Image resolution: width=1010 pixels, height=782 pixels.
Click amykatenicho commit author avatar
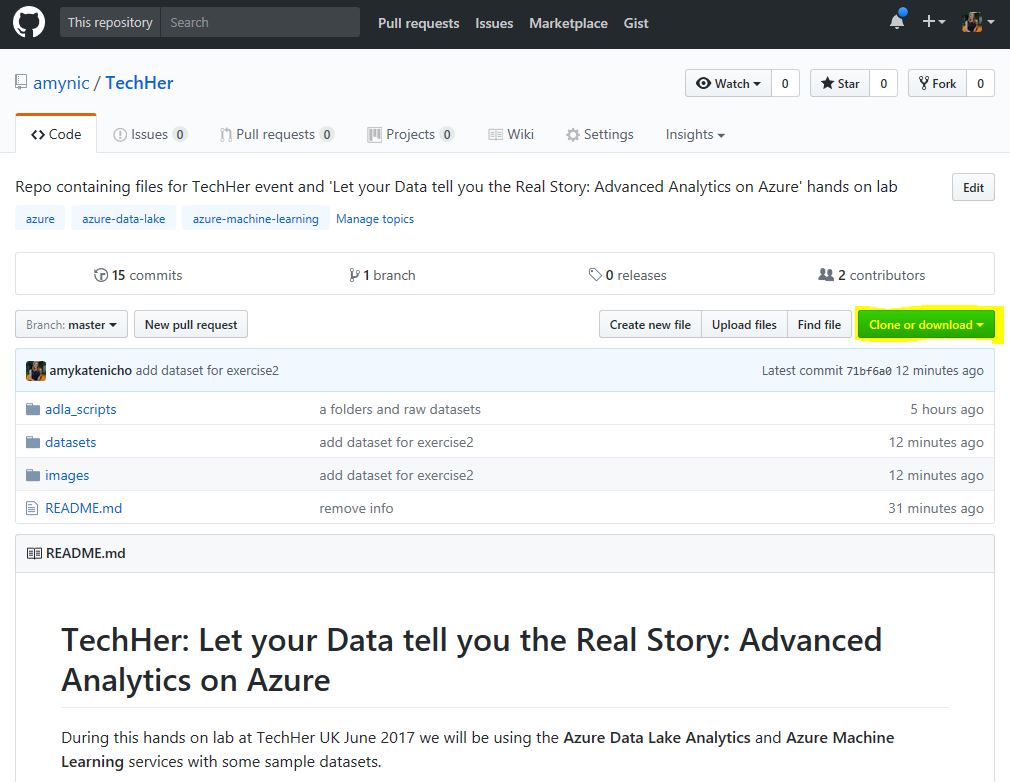pyautogui.click(x=36, y=370)
